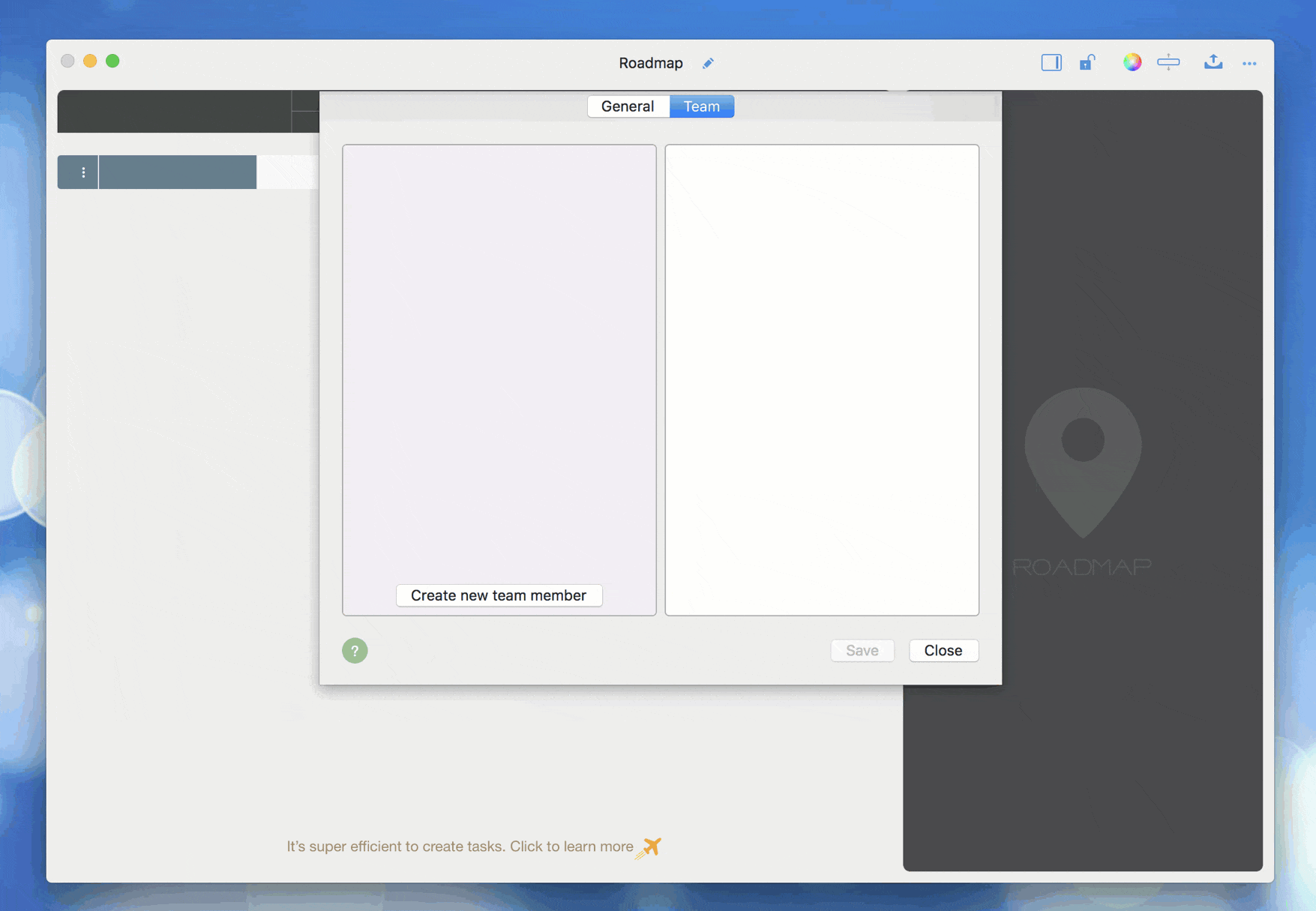This screenshot has width=1316, height=911.
Task: Open the three-dot more options menu
Action: tap(1249, 64)
